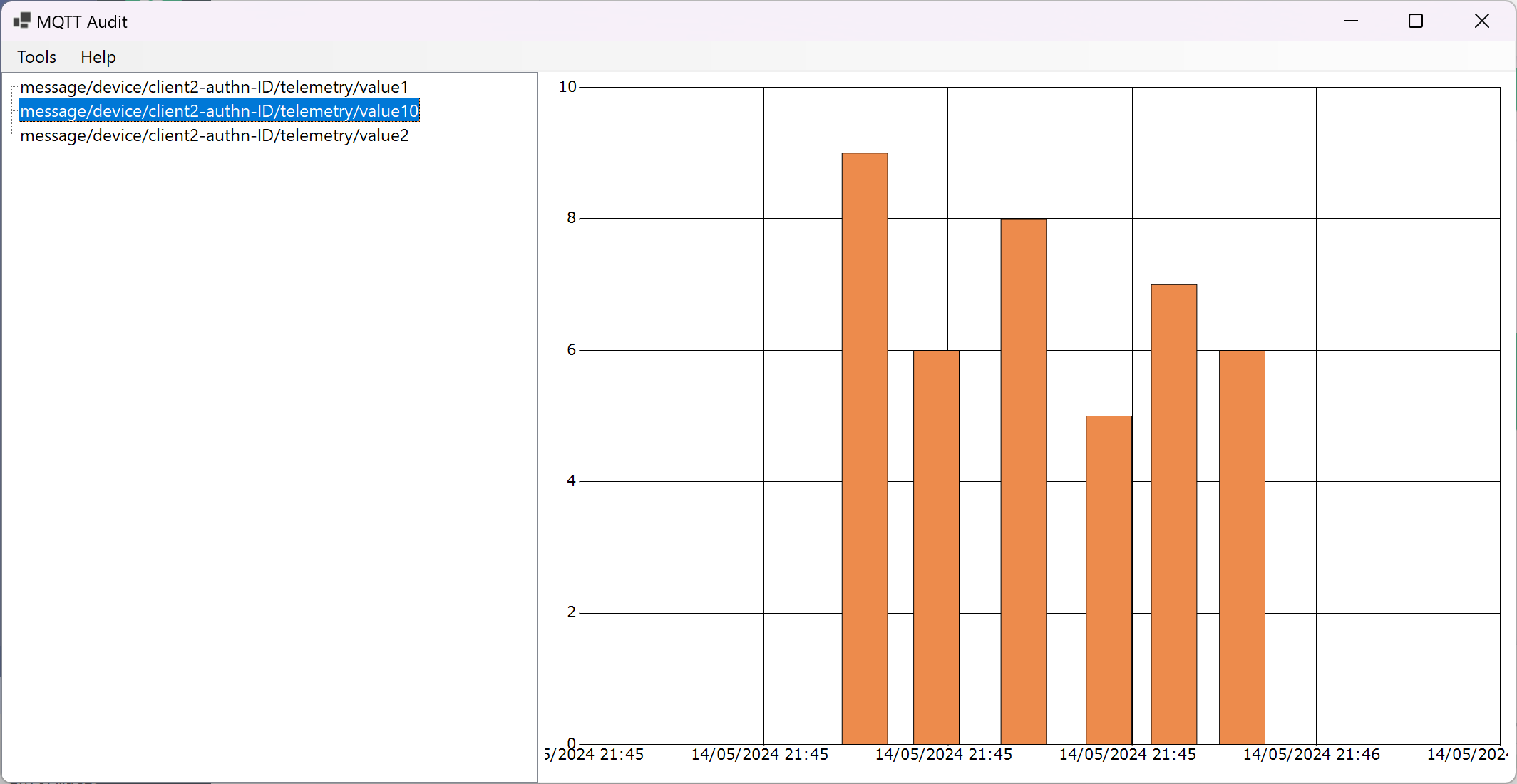Select the highlighted telemetry/value10 topic
Viewport: 1517px width, 784px height.
[219, 111]
